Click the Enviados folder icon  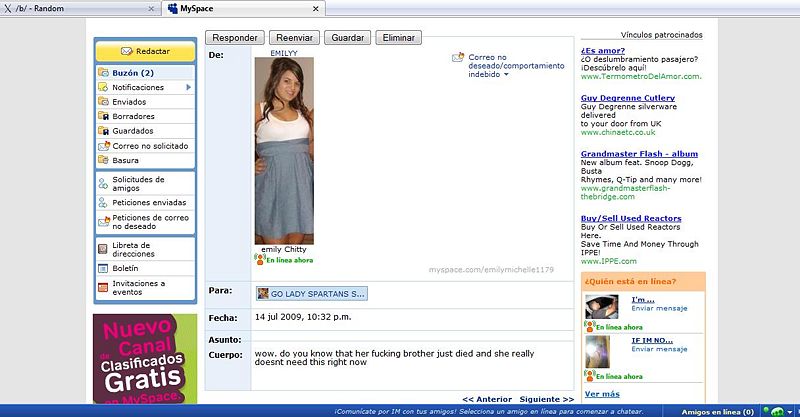pos(104,102)
